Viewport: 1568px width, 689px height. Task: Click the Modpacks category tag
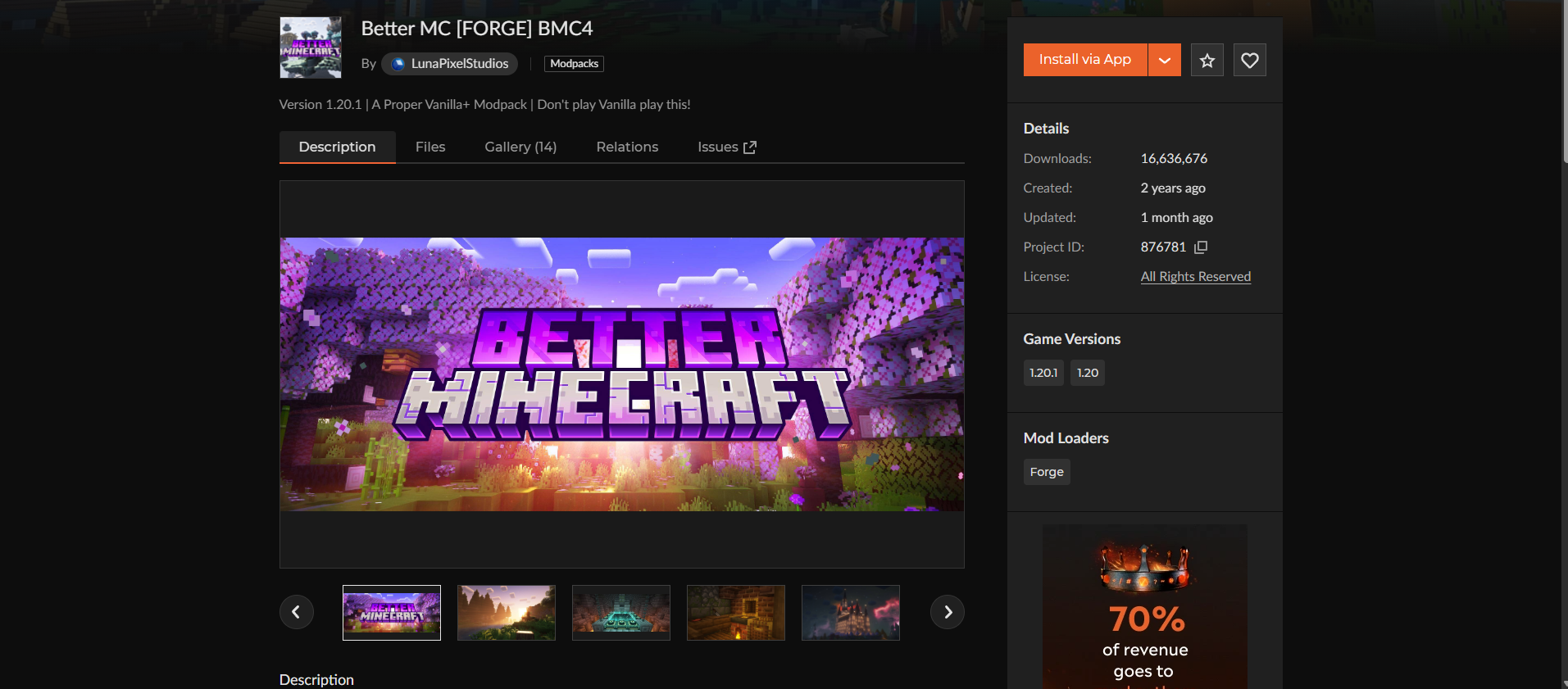[574, 64]
